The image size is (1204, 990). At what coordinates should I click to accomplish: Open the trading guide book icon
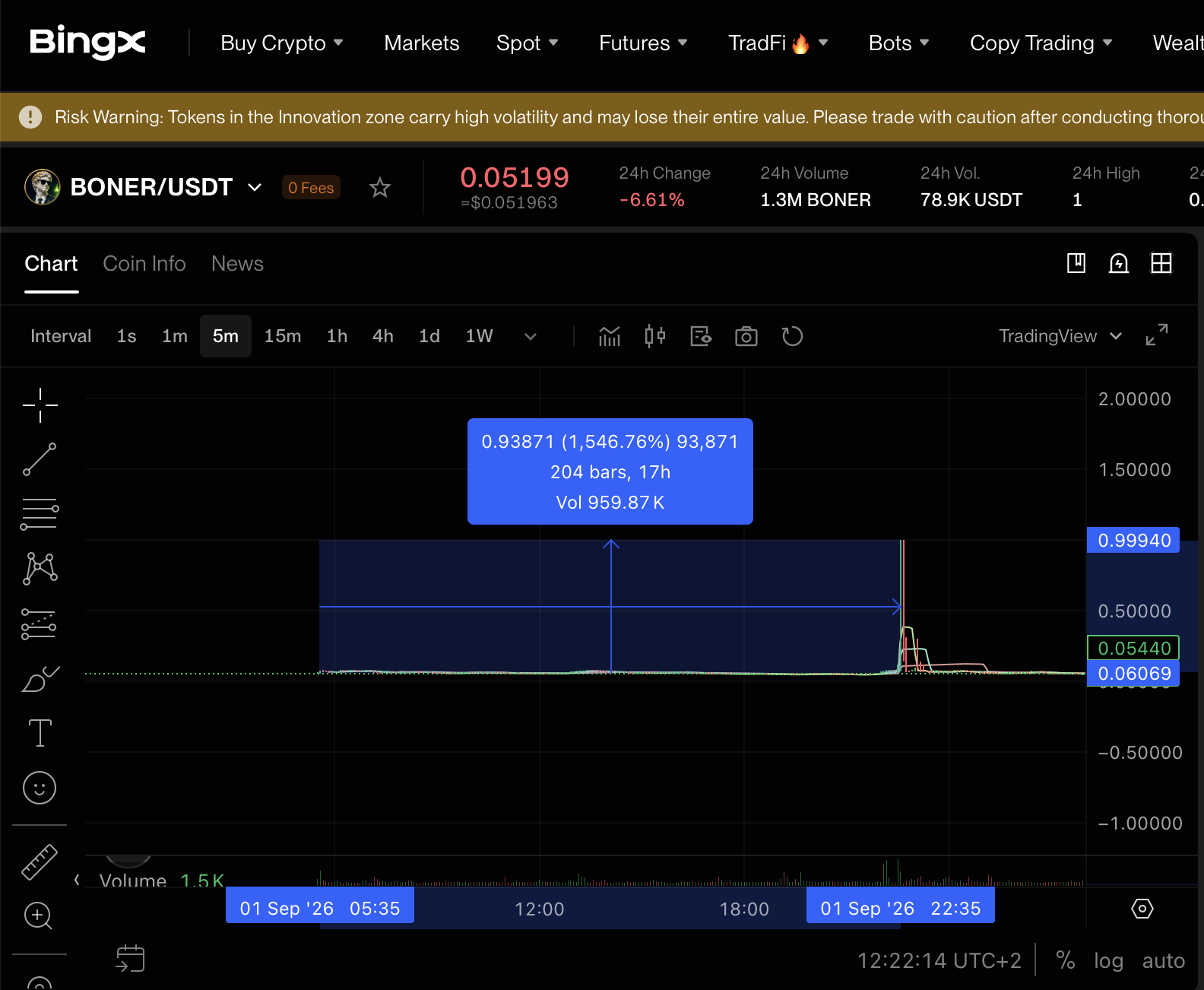(x=1076, y=263)
